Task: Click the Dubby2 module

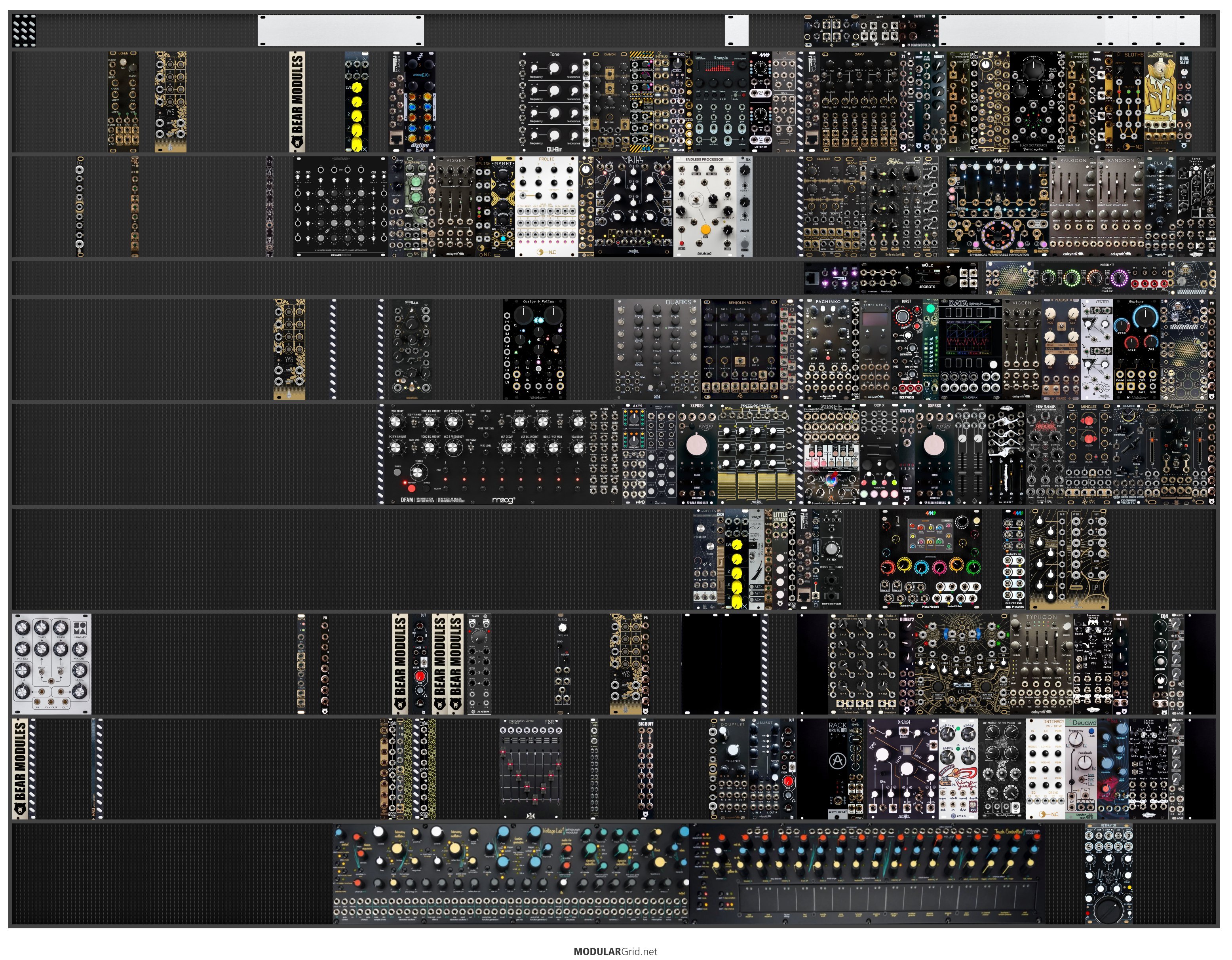Action: click(x=907, y=664)
